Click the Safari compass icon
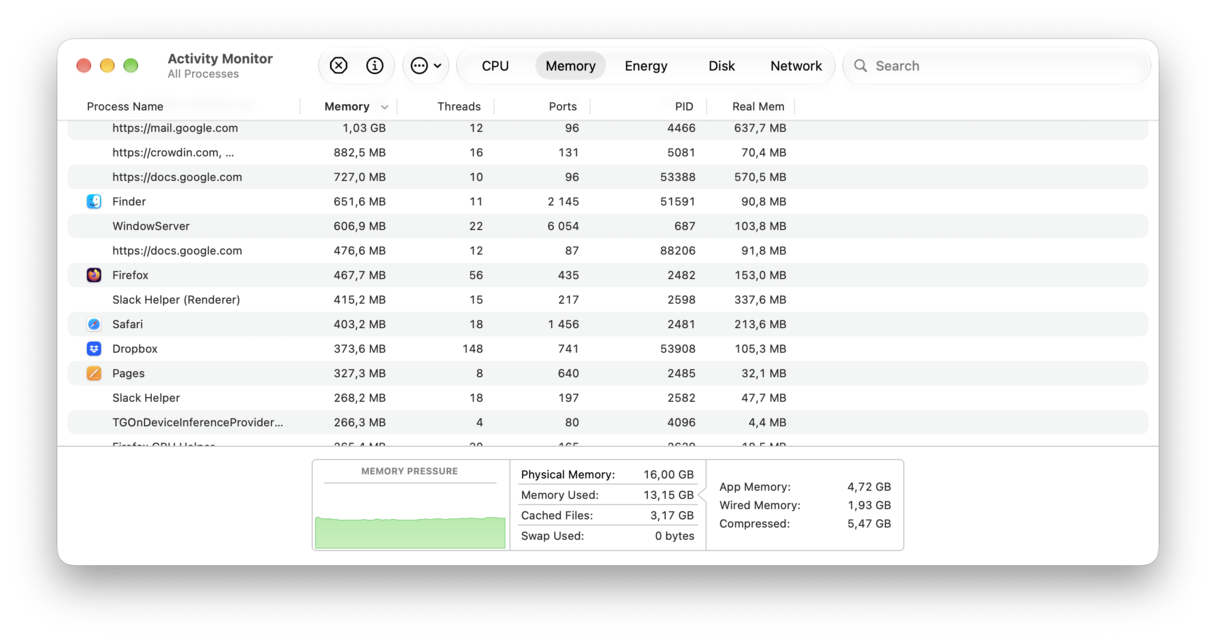Image resolution: width=1216 pixels, height=641 pixels. click(94, 324)
